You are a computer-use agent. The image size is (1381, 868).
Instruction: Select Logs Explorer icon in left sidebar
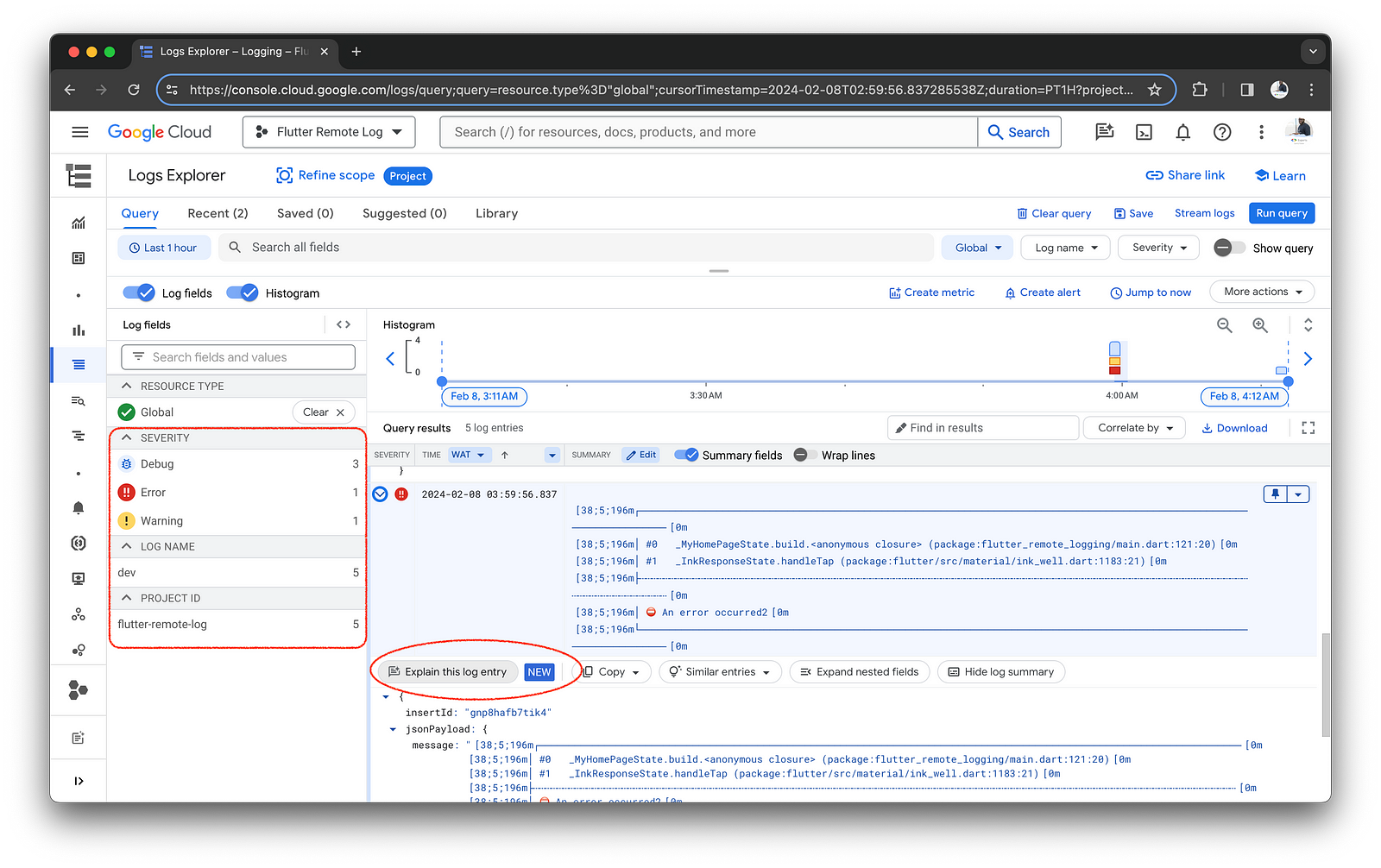click(79, 365)
